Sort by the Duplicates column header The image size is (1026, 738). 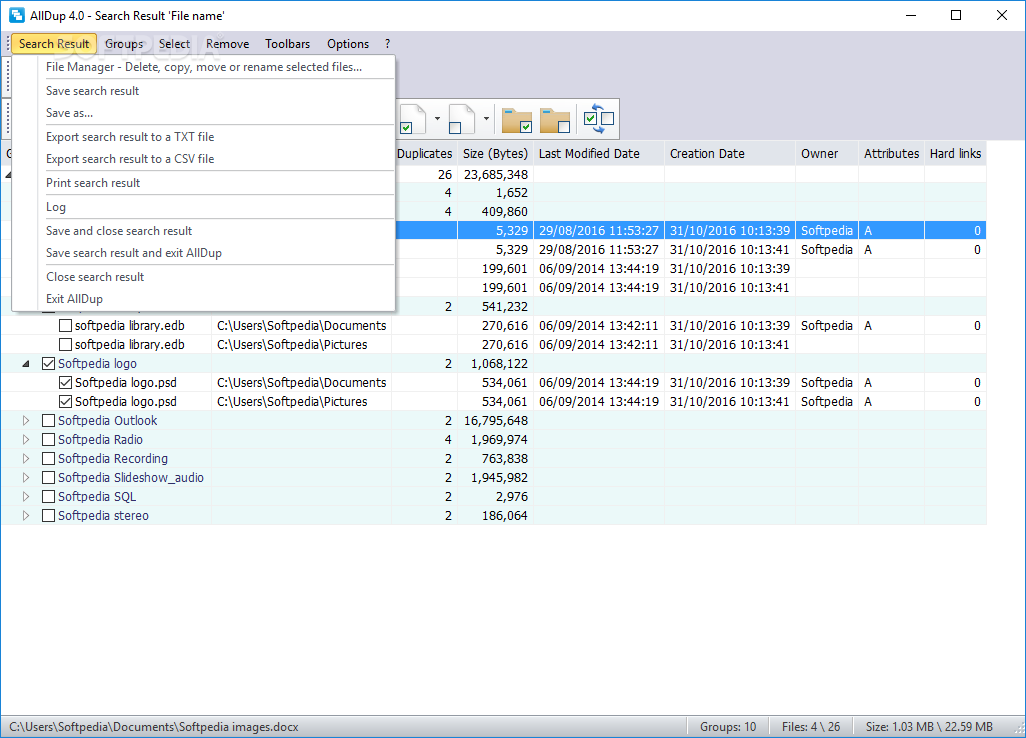coord(425,154)
